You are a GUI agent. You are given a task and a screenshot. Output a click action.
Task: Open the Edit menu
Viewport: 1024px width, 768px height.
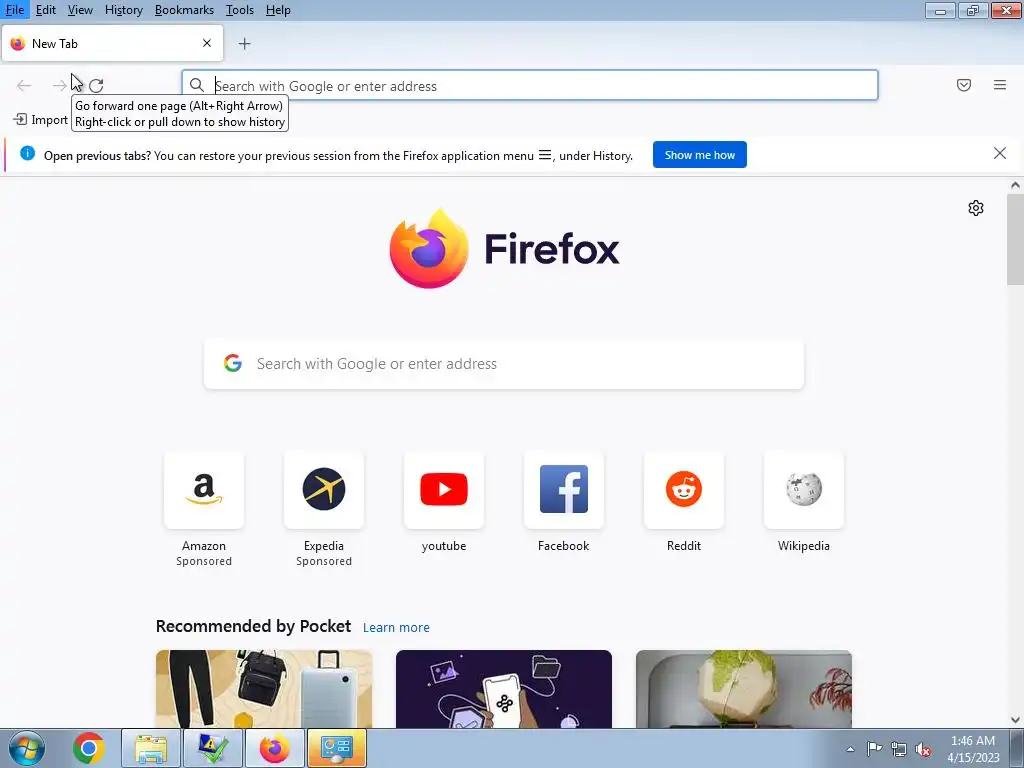[46, 10]
